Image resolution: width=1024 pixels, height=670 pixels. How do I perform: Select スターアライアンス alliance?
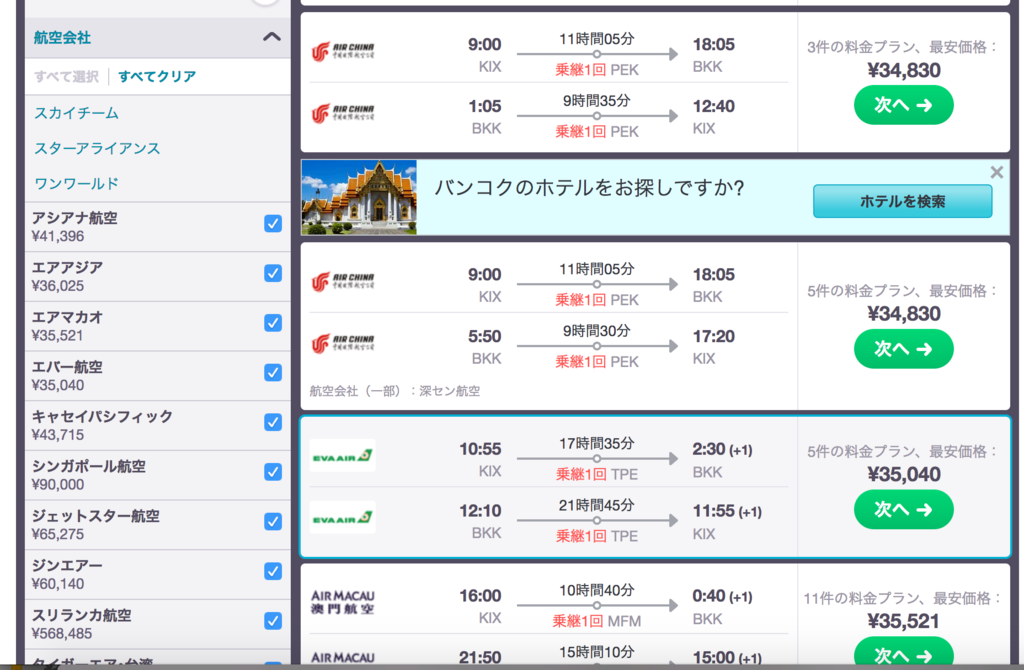[97, 148]
